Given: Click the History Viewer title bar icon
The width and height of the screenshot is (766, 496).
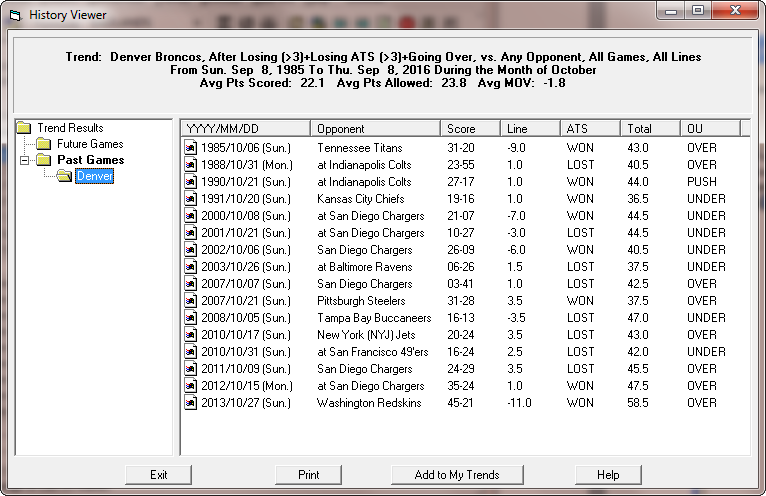Looking at the screenshot, I should tap(16, 15).
